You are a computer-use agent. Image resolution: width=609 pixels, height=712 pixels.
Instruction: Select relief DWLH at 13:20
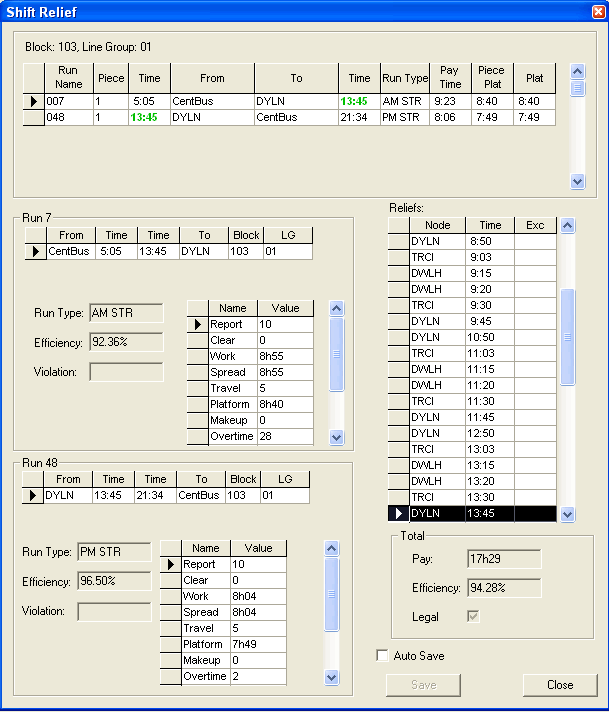[x=472, y=481]
